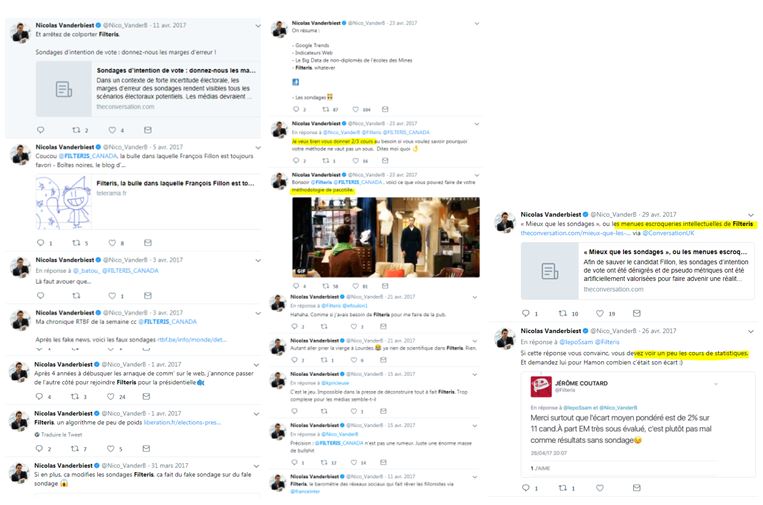The height and width of the screenshot is (505, 763).
Task: Retweet the 11 avr. 2017 sondages tweet
Action: [x=76, y=130]
